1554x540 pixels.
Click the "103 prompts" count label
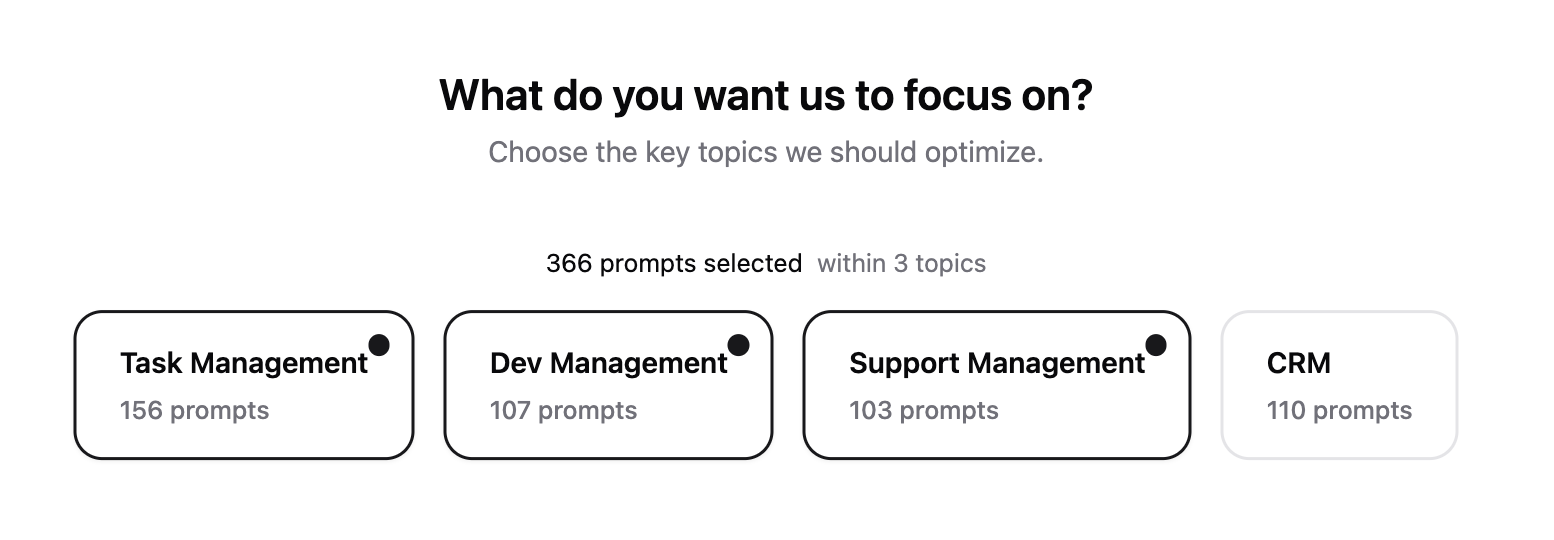(923, 411)
